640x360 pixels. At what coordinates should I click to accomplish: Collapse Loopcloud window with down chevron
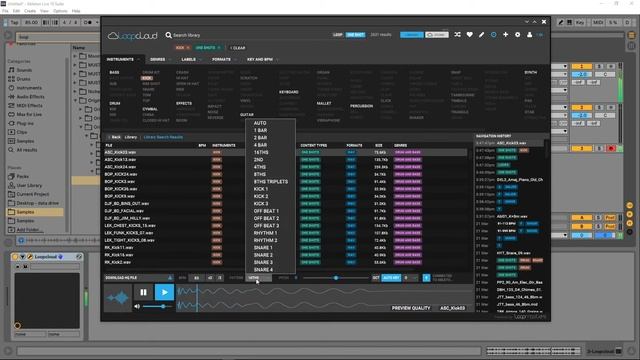coord(527,22)
